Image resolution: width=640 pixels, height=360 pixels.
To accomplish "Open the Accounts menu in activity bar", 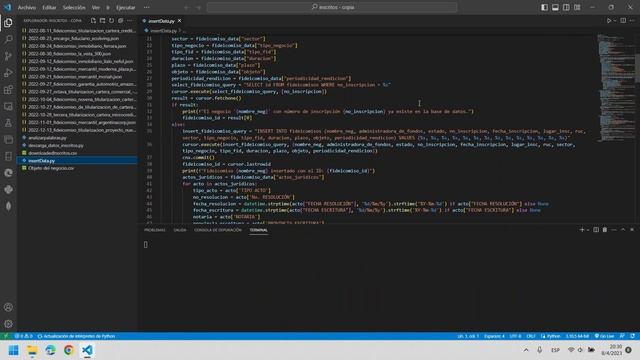I will click(8, 307).
